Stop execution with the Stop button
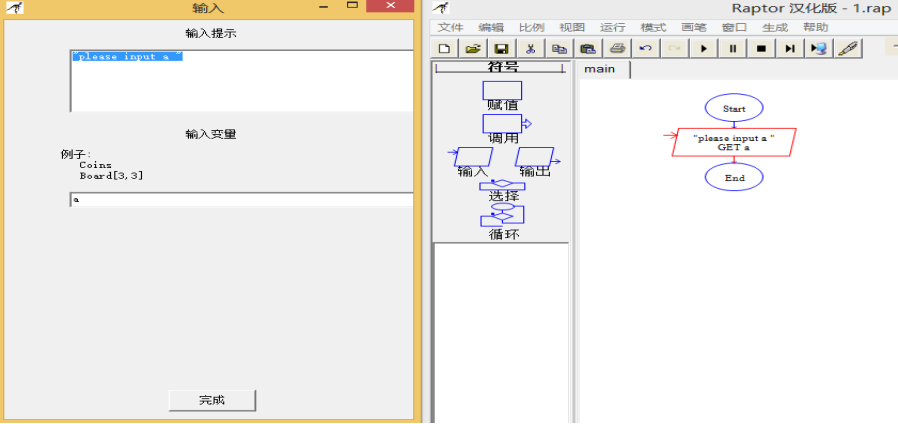 761,49
